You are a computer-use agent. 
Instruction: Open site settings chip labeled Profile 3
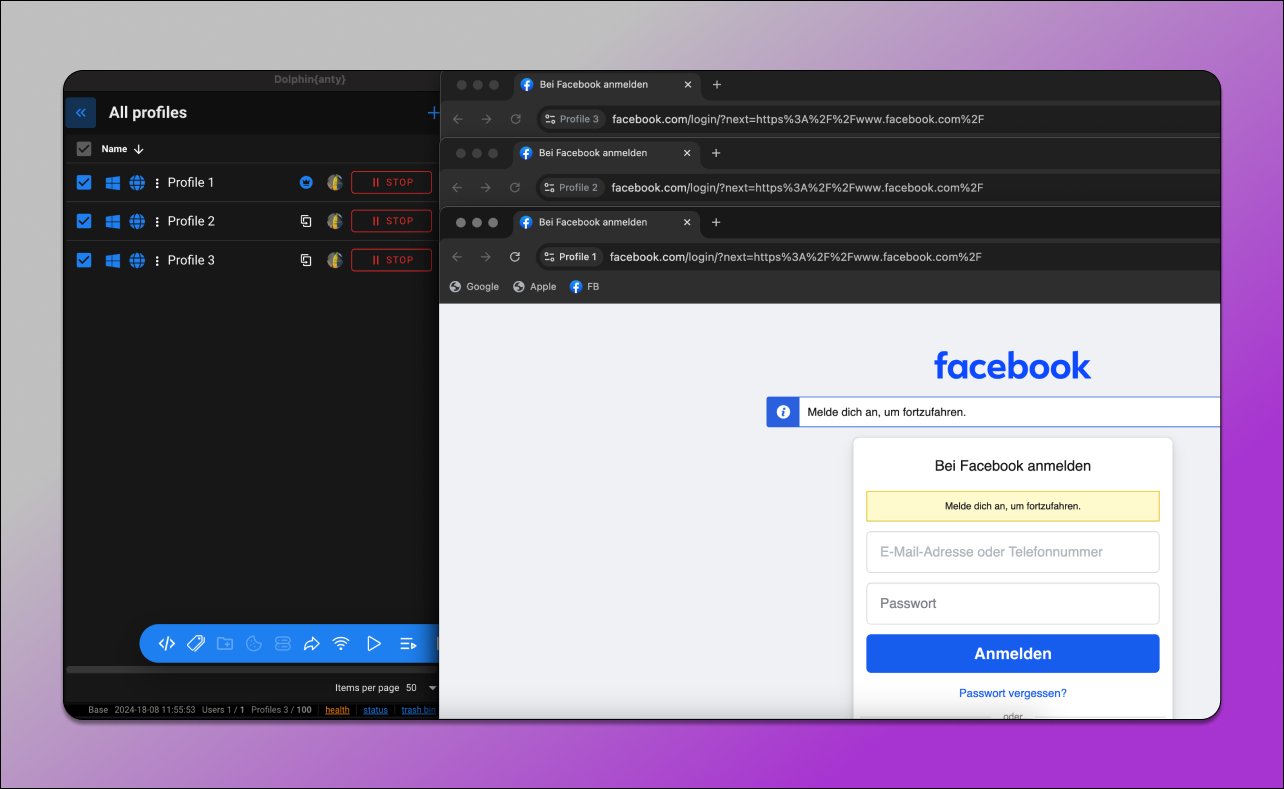[572, 119]
